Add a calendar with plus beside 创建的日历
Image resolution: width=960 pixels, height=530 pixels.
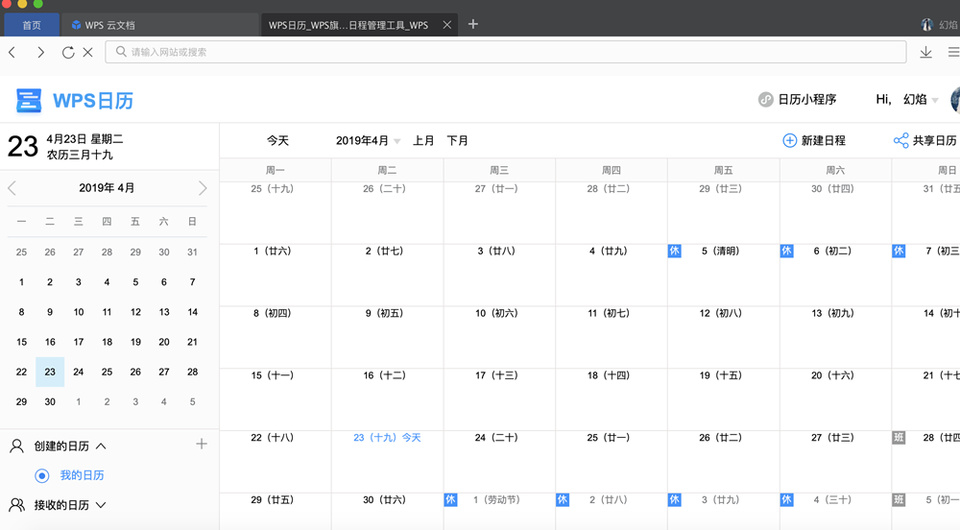coord(201,444)
